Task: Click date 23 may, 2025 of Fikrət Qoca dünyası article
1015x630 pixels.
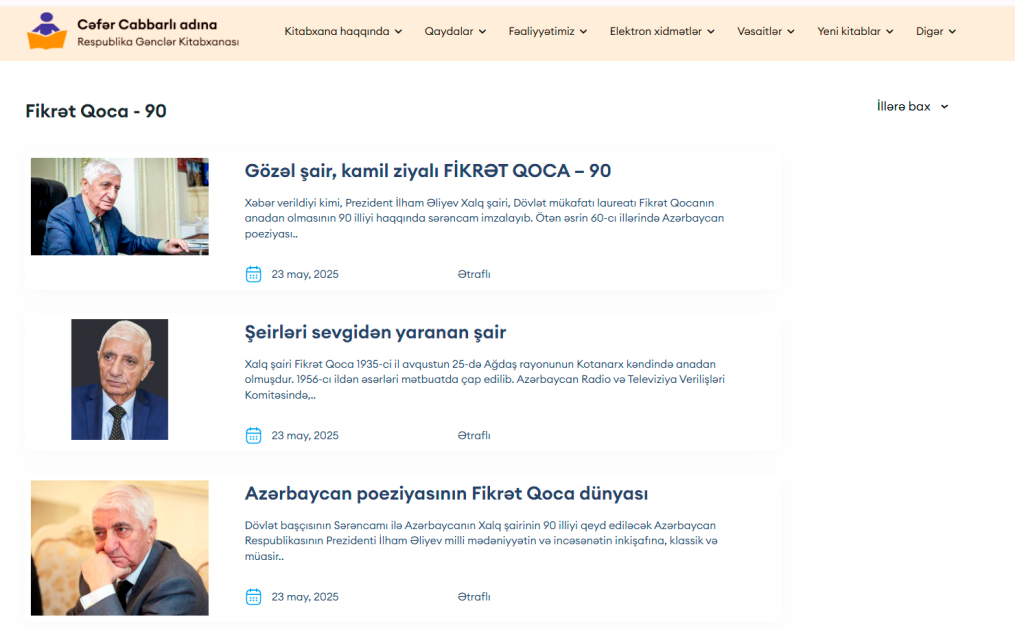Action: coord(305,597)
